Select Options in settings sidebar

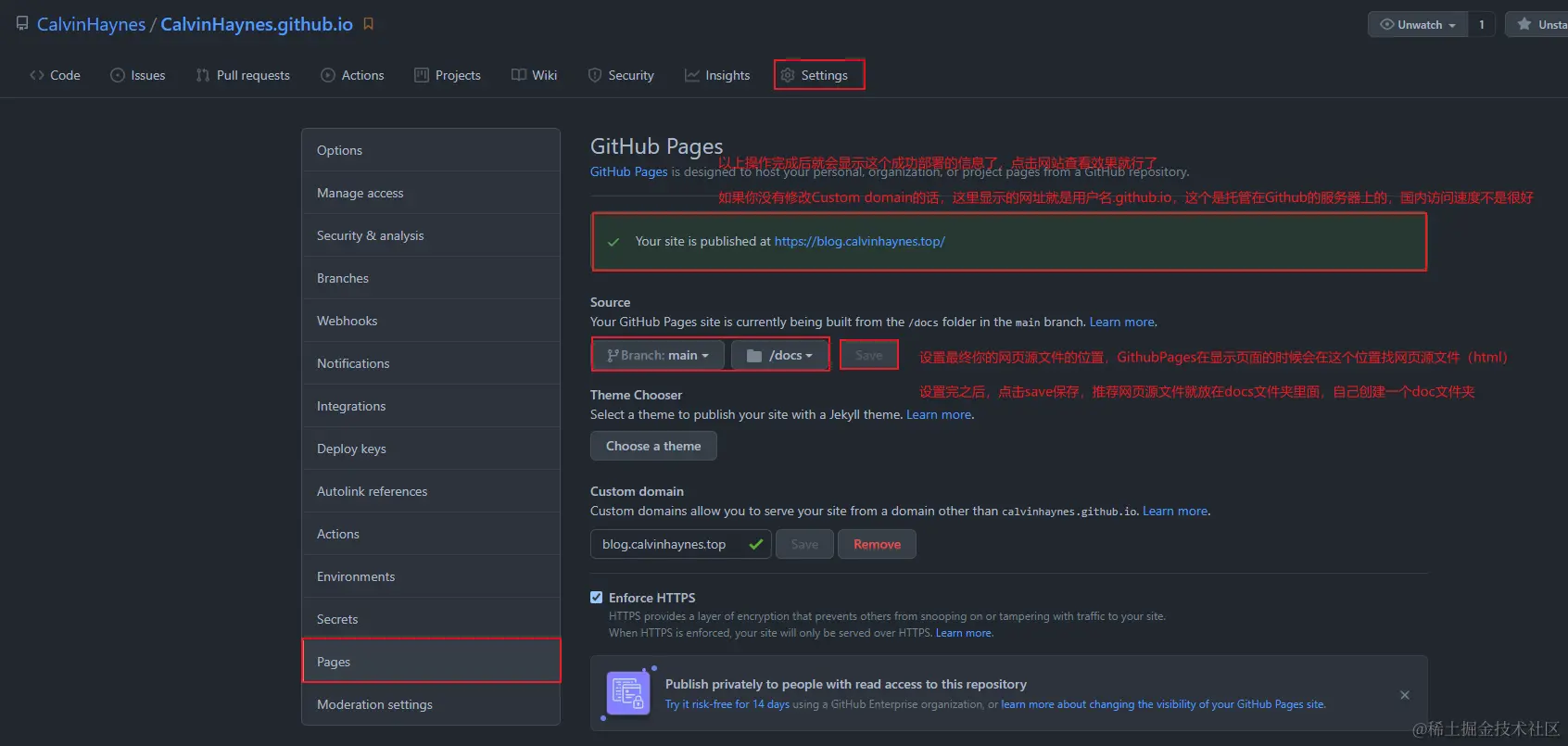point(431,150)
